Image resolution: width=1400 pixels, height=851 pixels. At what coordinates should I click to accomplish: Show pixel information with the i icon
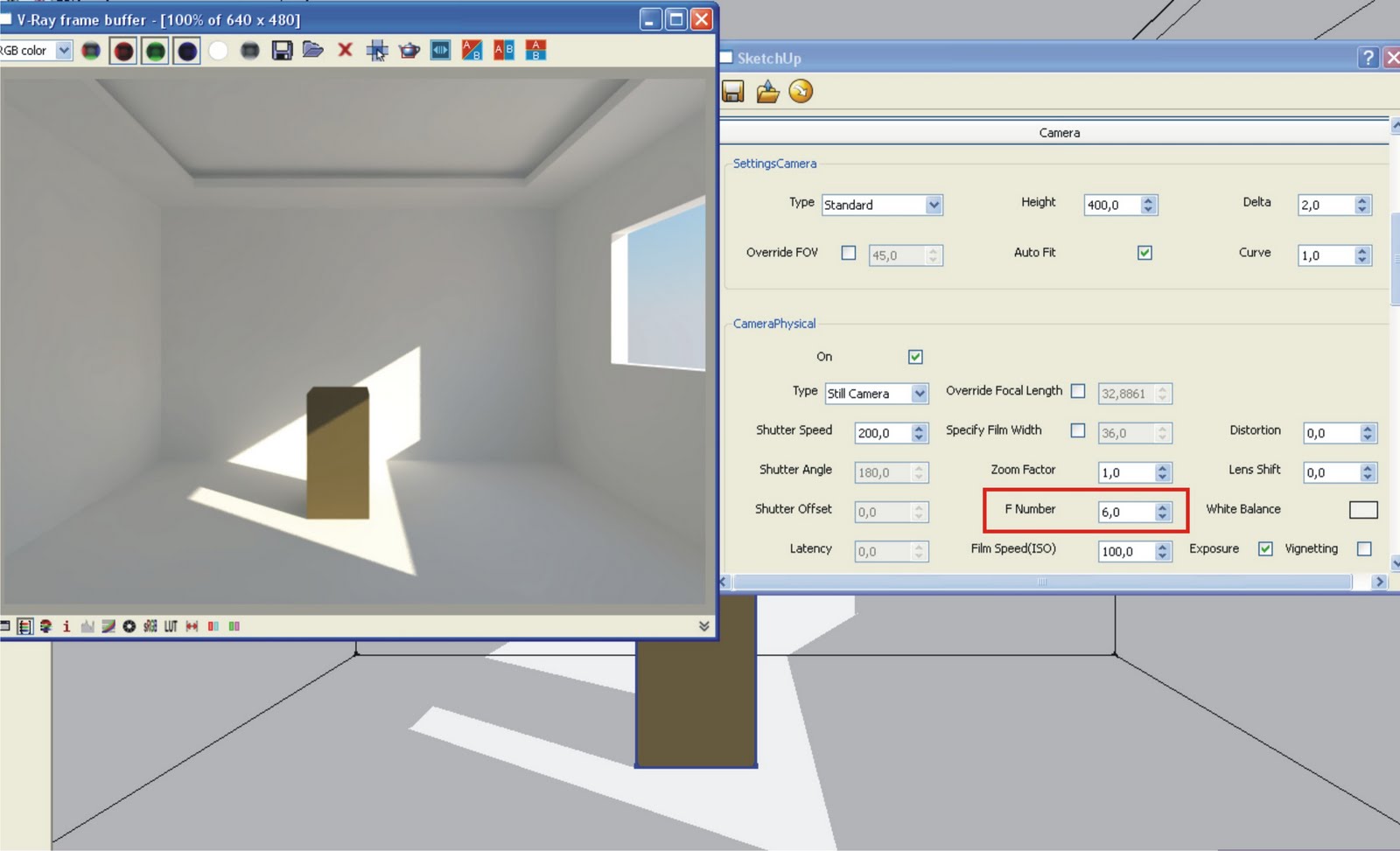(66, 626)
